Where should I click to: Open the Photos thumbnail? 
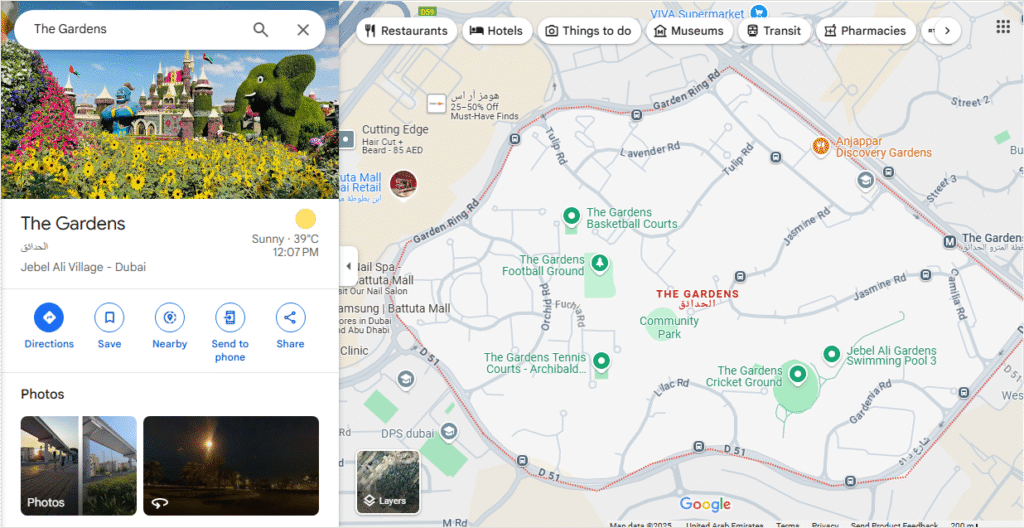pos(78,465)
